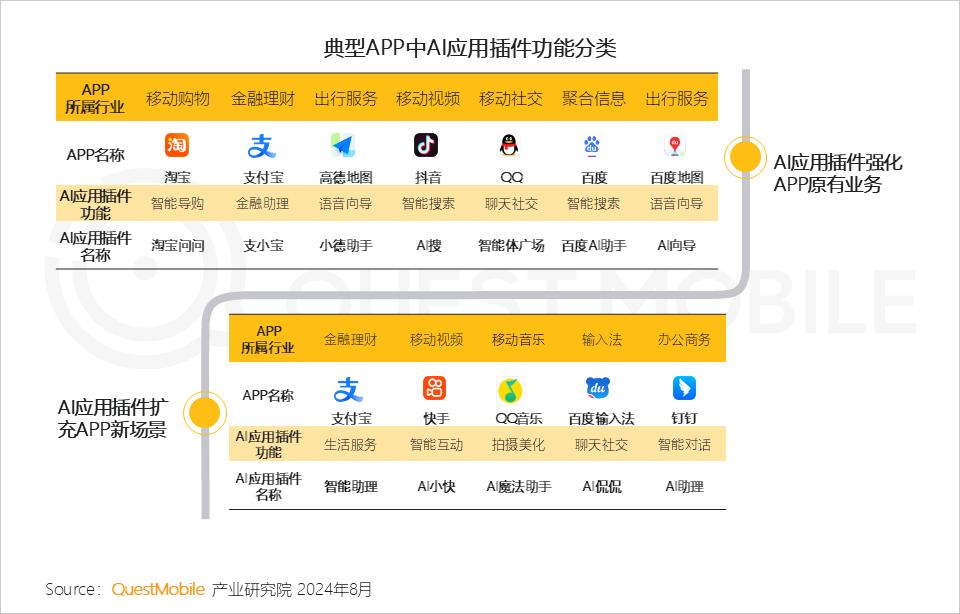The height and width of the screenshot is (614, 960).
Task: Click the 百度输入法 app name label
Action: [601, 419]
